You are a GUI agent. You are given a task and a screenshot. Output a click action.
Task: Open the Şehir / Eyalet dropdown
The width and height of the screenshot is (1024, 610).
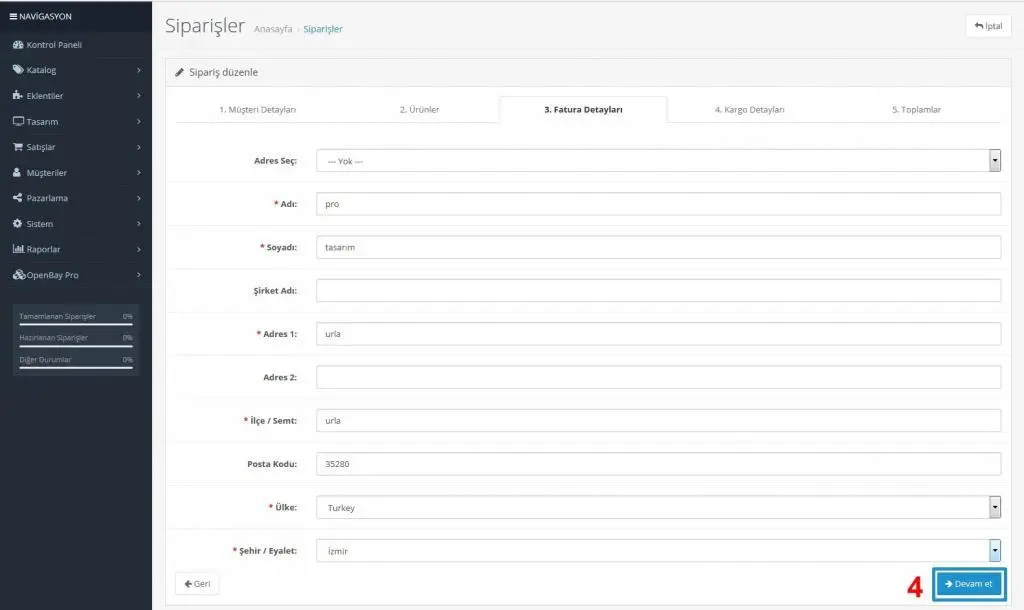coord(658,551)
